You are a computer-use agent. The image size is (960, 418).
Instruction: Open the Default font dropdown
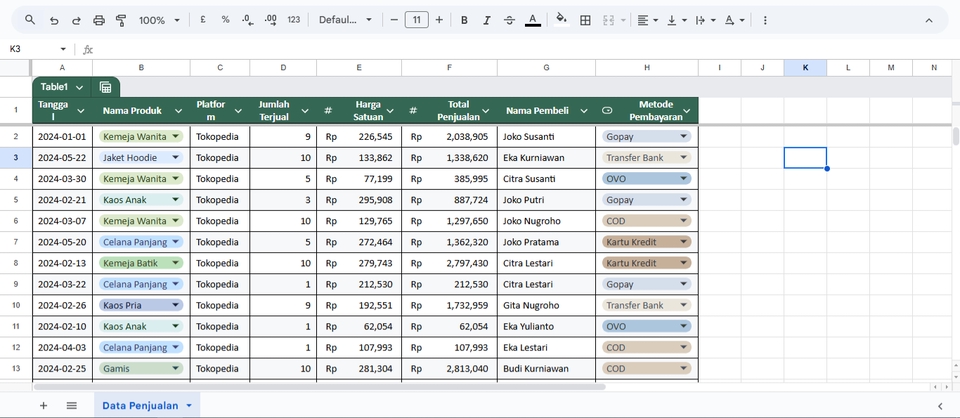pyautogui.click(x=345, y=20)
